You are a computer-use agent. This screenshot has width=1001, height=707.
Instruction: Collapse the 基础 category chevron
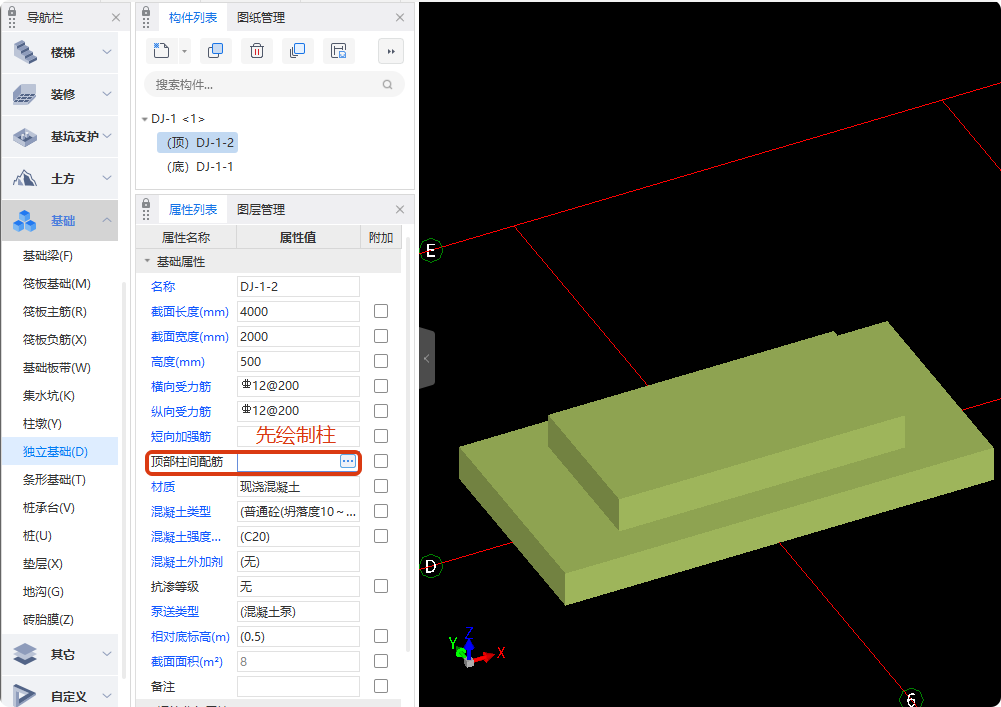[107, 220]
